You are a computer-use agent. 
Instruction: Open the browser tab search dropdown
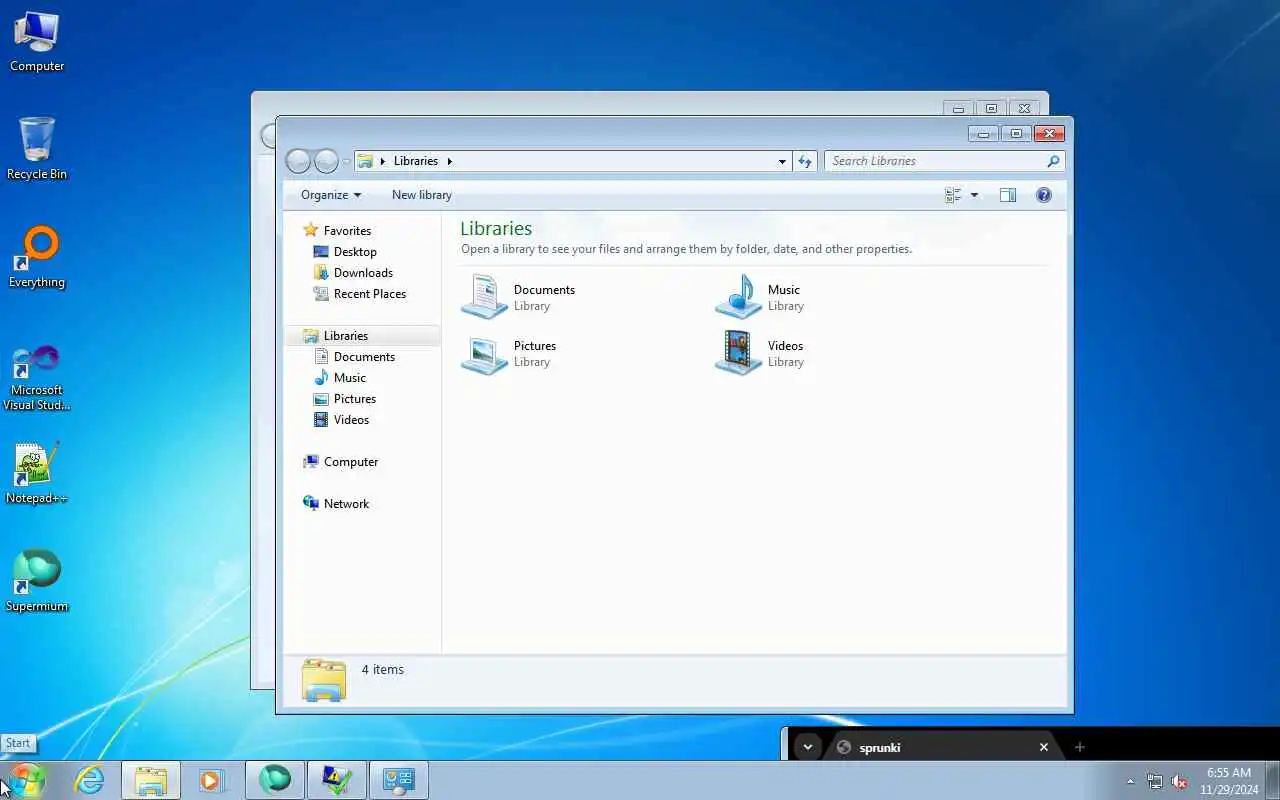807,747
